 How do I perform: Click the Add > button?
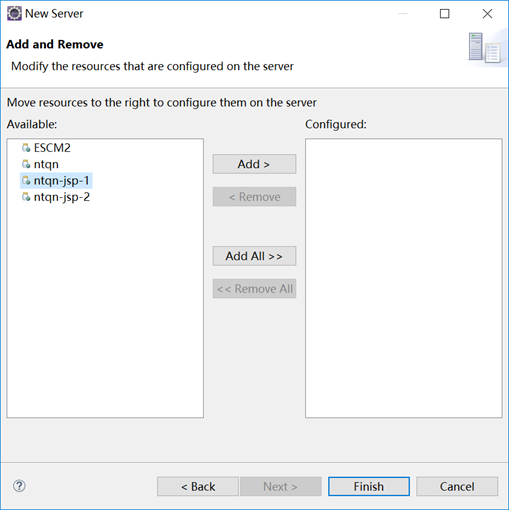click(254, 164)
